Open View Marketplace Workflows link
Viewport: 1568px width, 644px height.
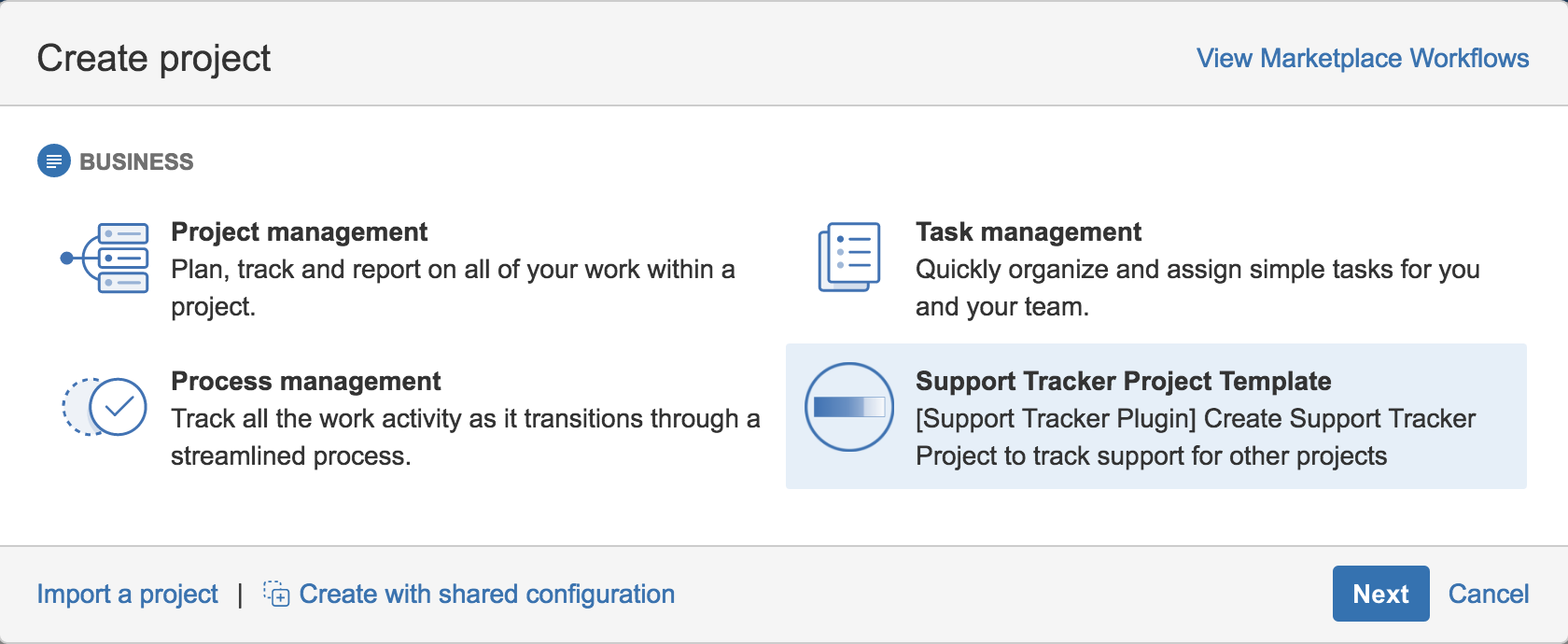[x=1363, y=58]
